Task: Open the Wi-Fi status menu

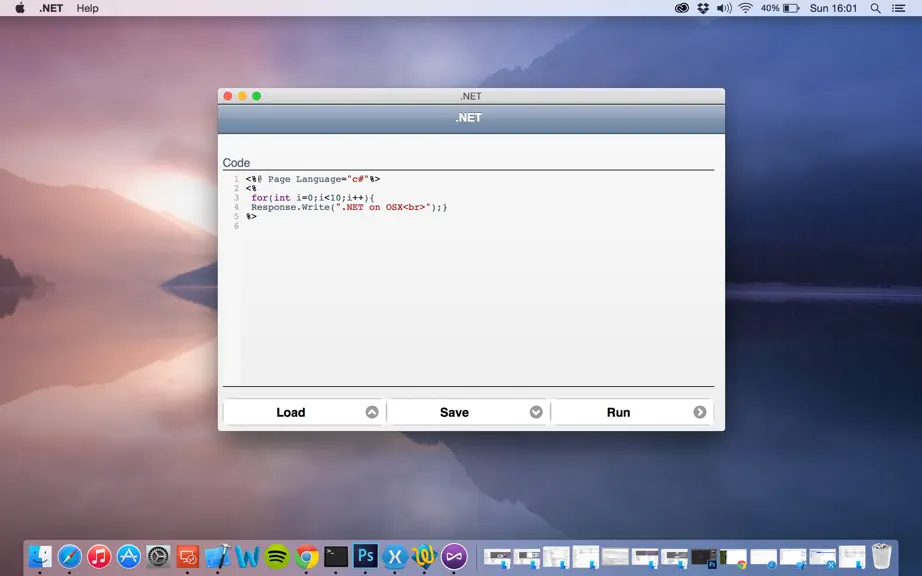Action: (x=746, y=8)
